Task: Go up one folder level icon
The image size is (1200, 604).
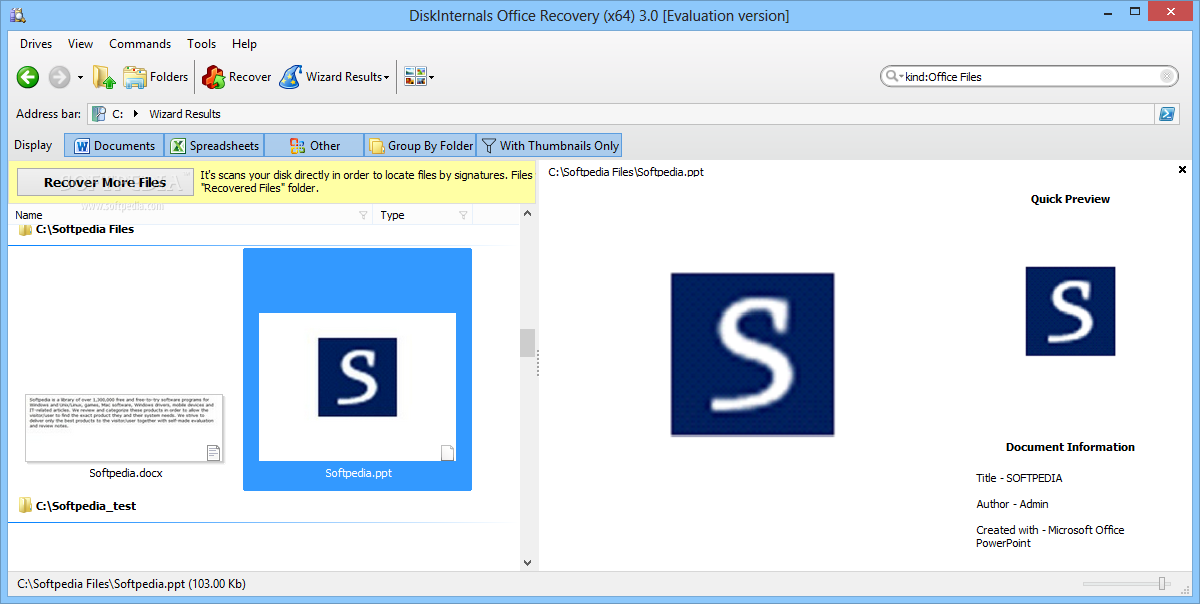Action: click(104, 77)
